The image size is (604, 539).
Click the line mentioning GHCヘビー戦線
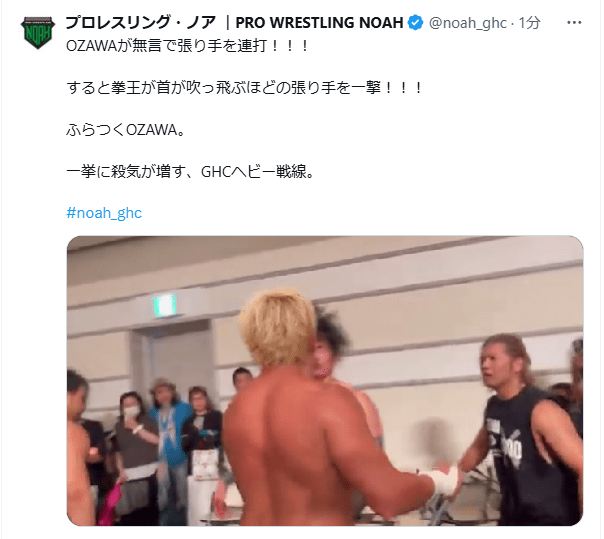[191, 171]
